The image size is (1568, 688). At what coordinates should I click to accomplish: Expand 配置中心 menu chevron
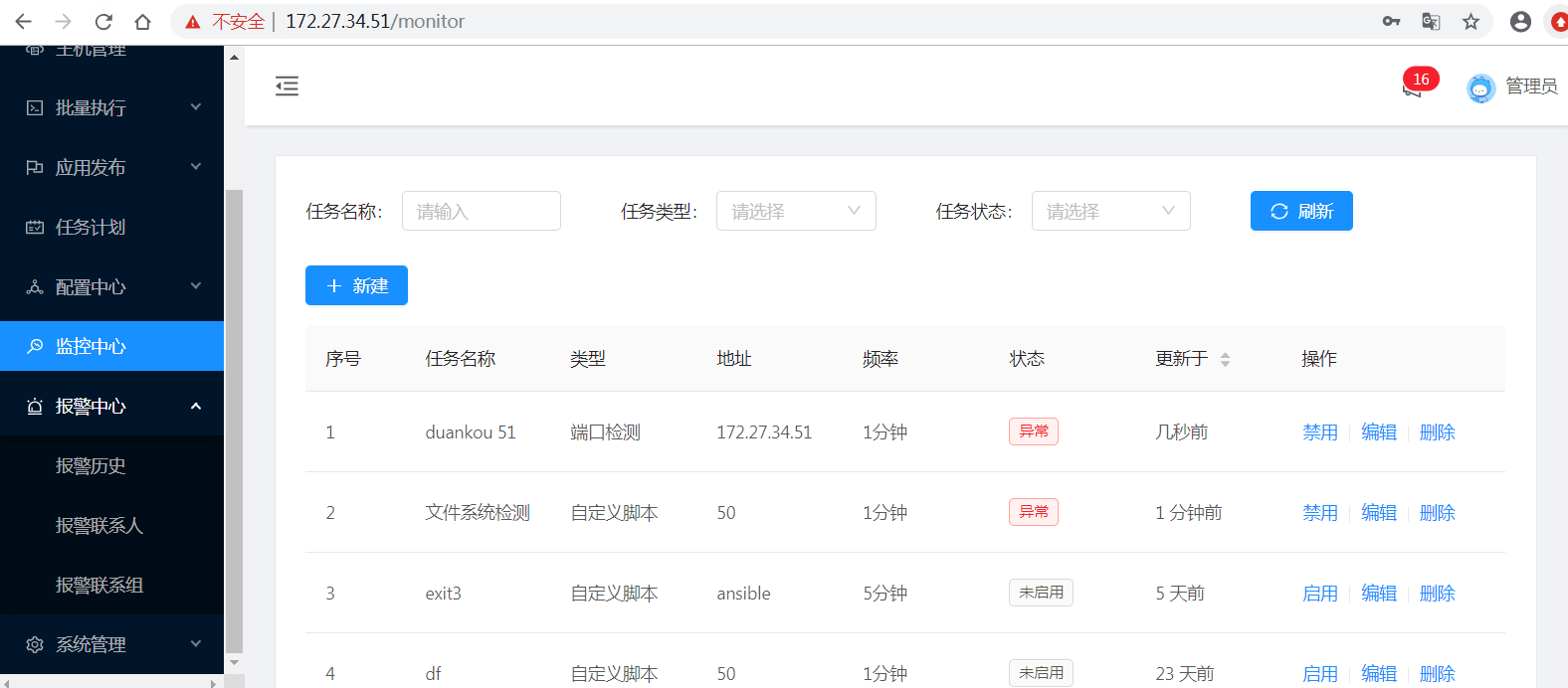196,285
